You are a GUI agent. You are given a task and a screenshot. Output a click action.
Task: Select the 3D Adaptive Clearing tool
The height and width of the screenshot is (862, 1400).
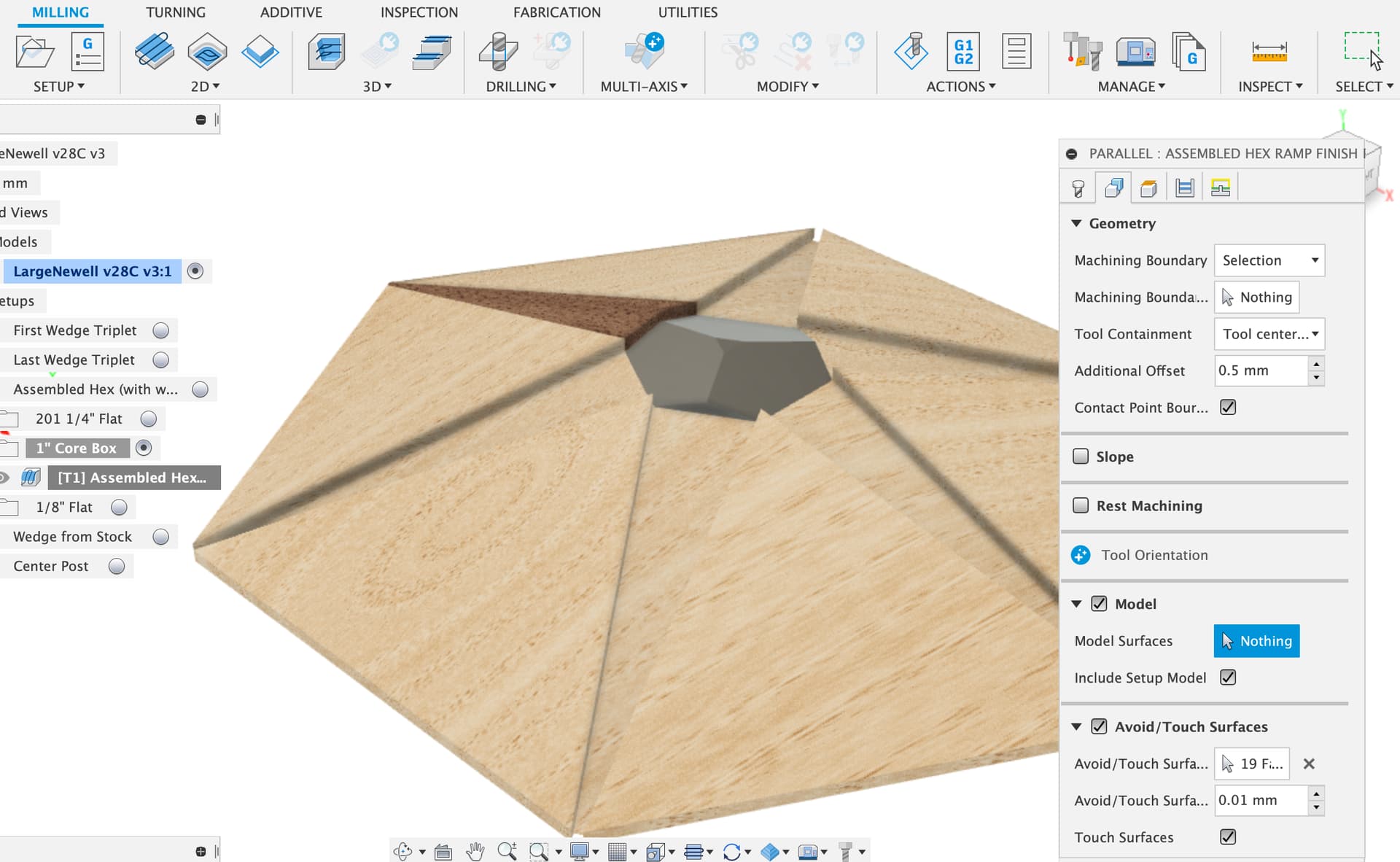click(327, 51)
